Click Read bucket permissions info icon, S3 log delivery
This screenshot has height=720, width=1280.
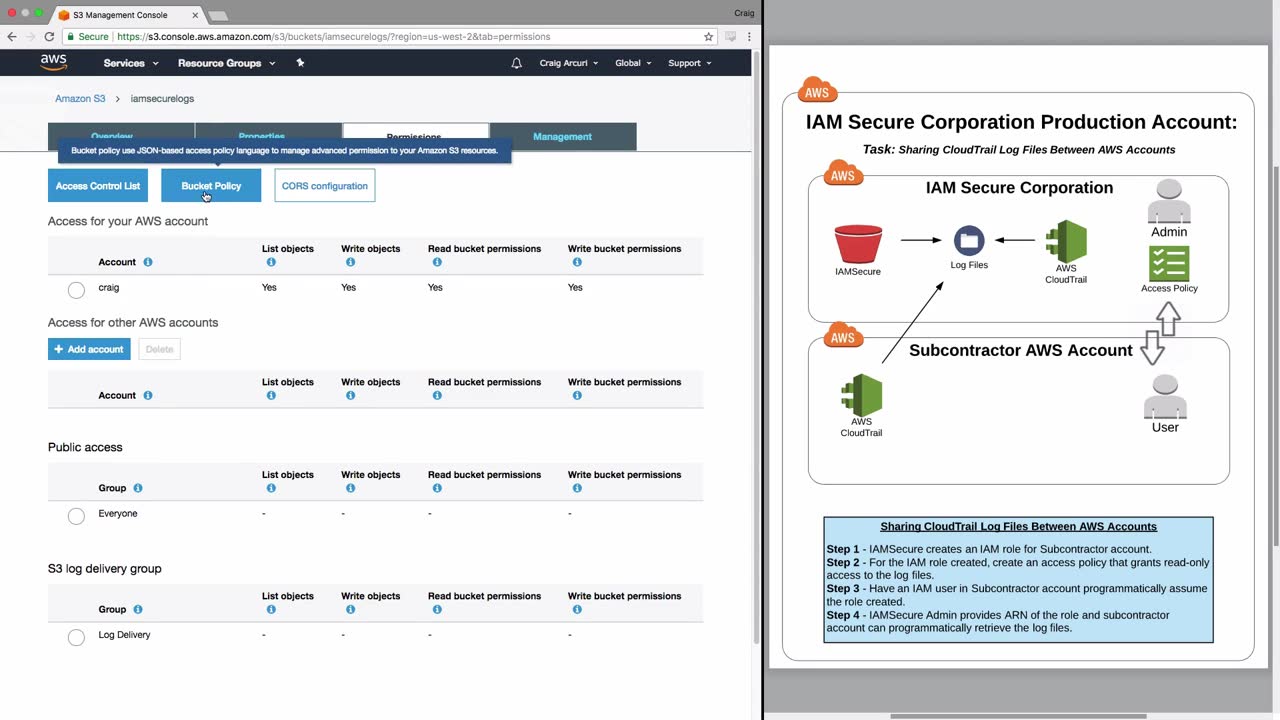[437, 609]
